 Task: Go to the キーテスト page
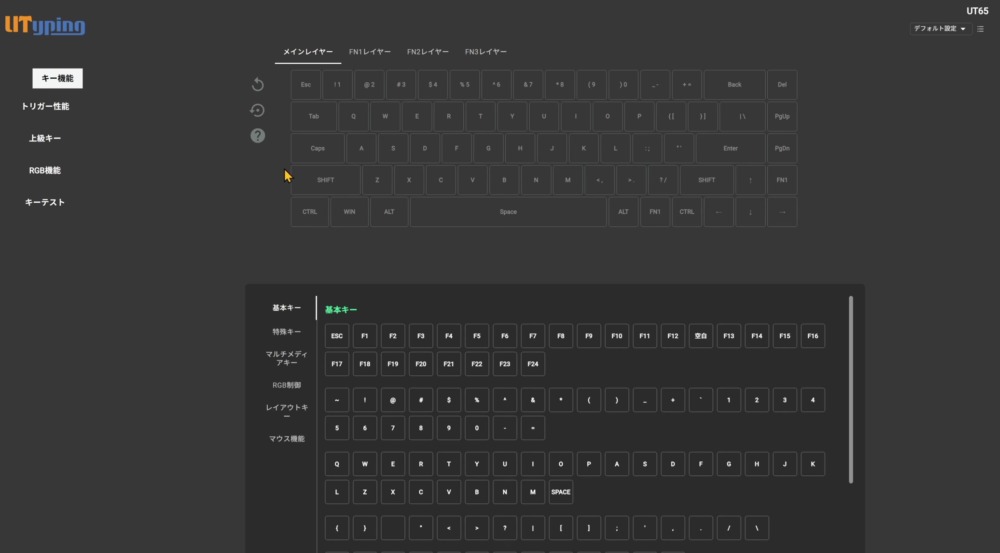click(x=45, y=202)
